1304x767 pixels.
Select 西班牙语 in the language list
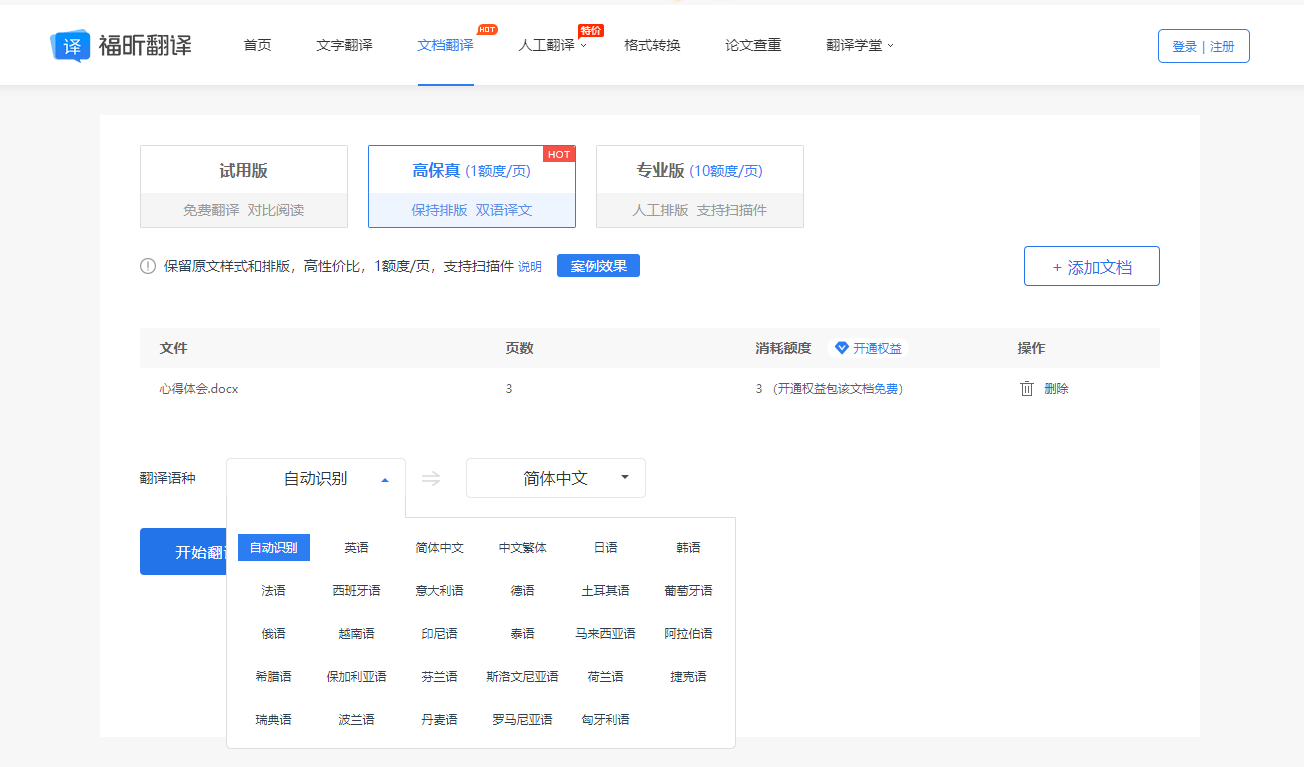pyautogui.click(x=357, y=591)
